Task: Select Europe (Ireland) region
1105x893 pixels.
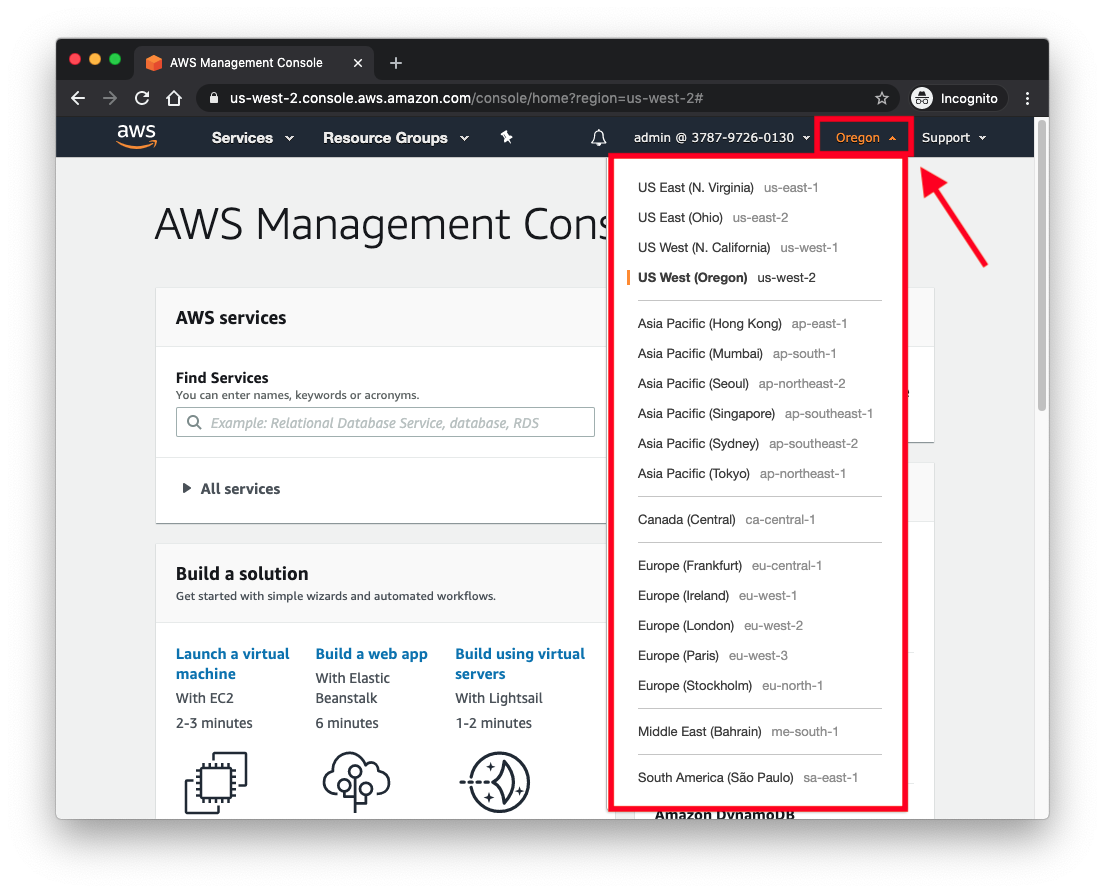Action: tap(717, 596)
